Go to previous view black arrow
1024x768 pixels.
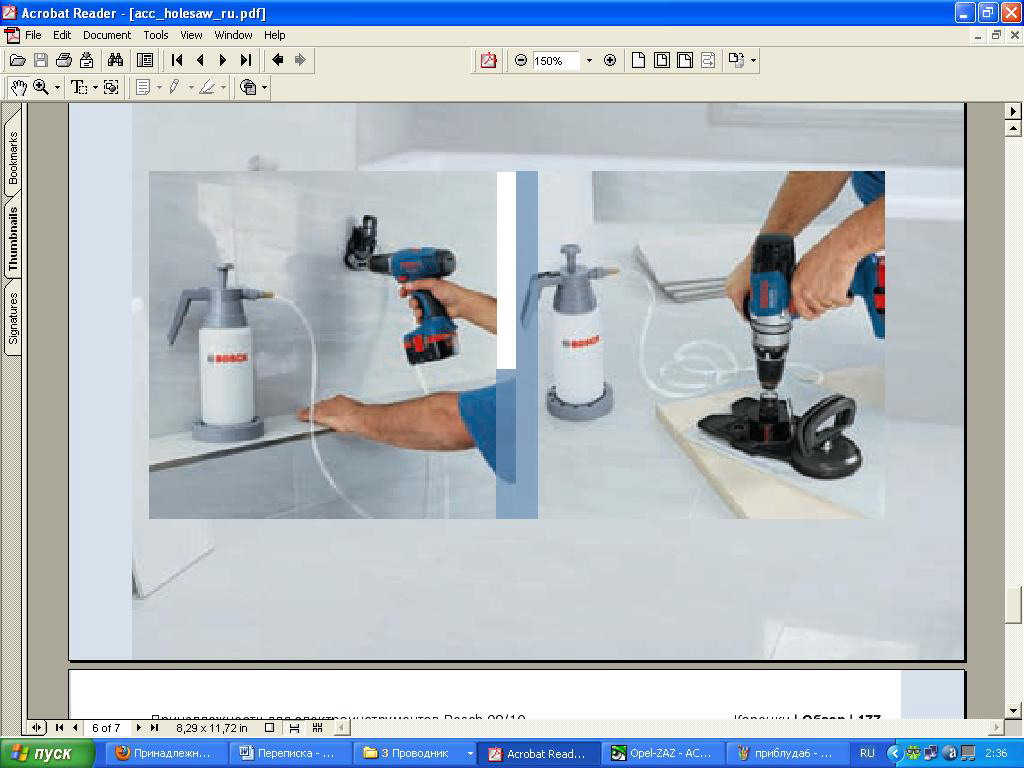tap(278, 61)
